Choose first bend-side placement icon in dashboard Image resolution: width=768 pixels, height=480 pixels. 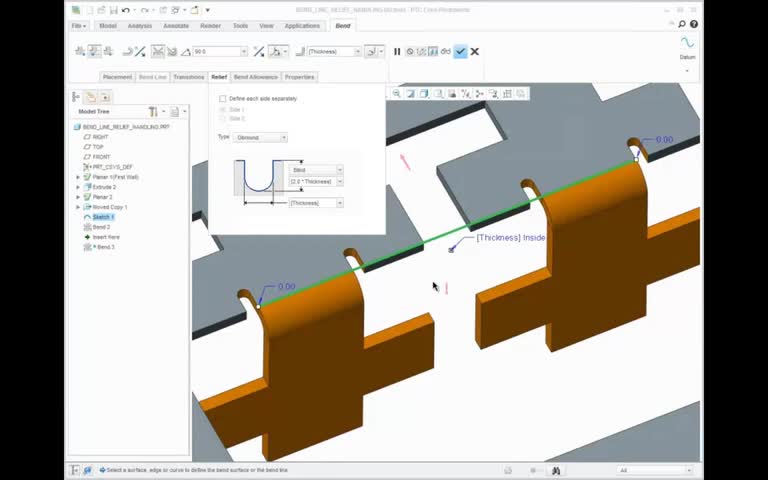point(80,51)
